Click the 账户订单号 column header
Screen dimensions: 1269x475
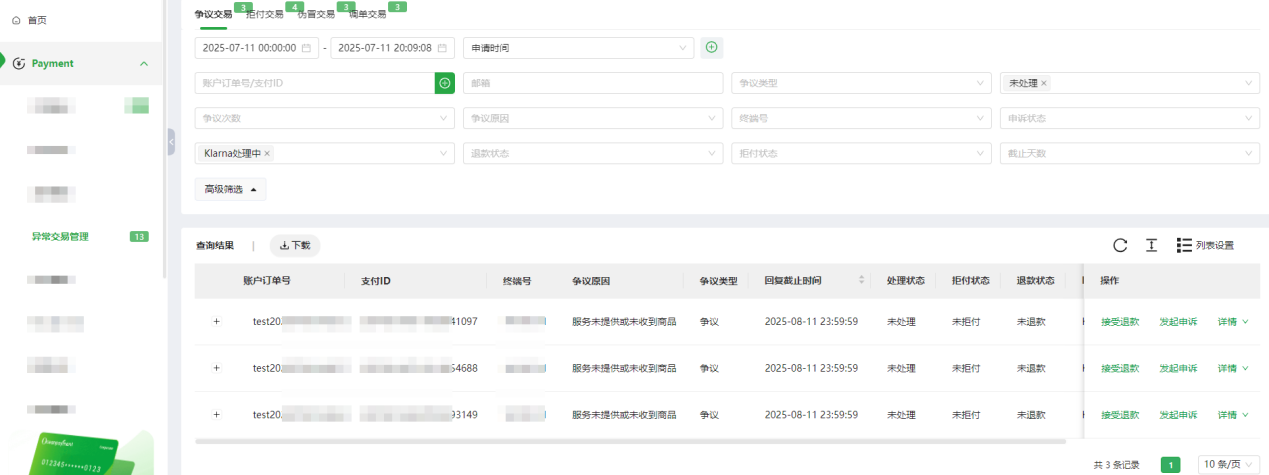267,281
